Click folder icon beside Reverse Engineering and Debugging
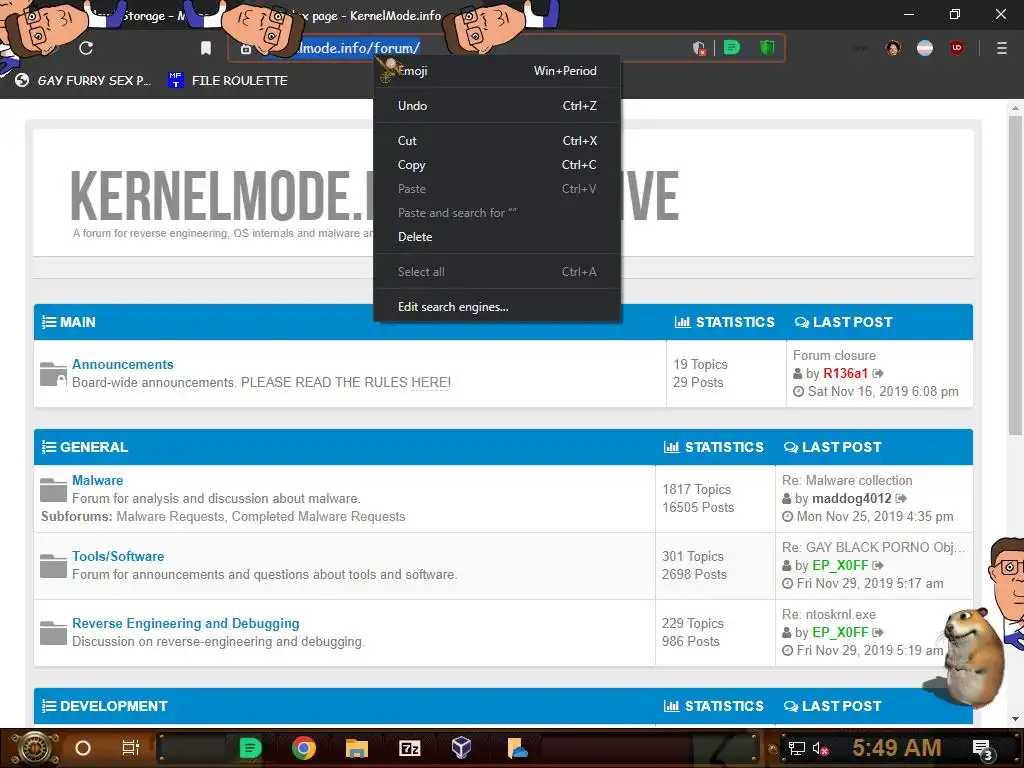 [53, 633]
